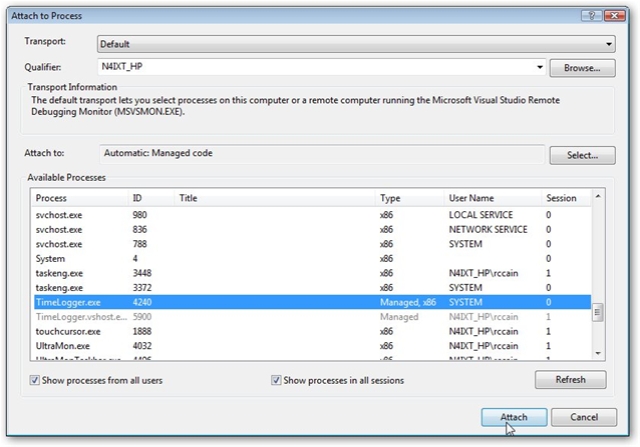This screenshot has width=640, height=447.
Task: Click the Session column header
Action: (x=561, y=198)
